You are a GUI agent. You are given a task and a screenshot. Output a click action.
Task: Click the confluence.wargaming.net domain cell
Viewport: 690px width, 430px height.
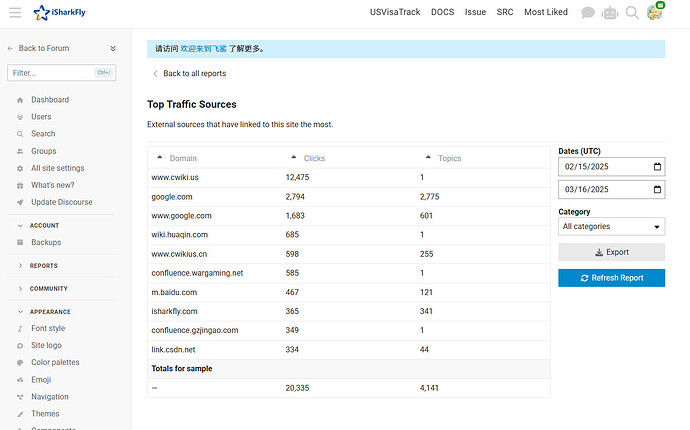[197, 273]
